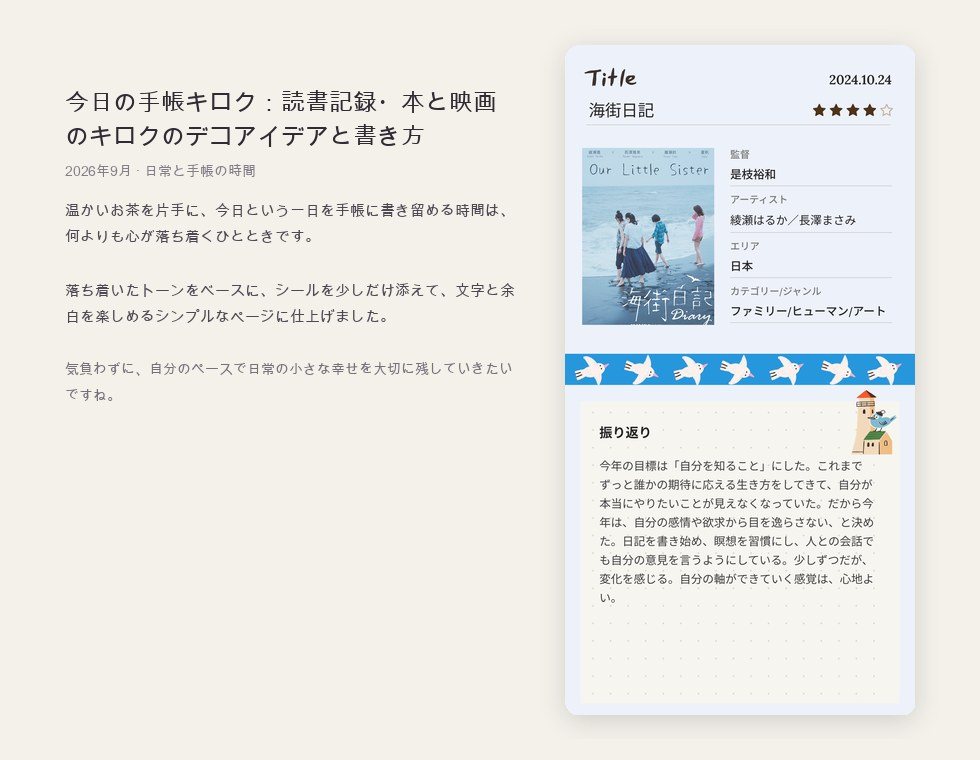Click the closing paragraph beginning 気負わずに
The image size is (980, 760).
click(289, 381)
